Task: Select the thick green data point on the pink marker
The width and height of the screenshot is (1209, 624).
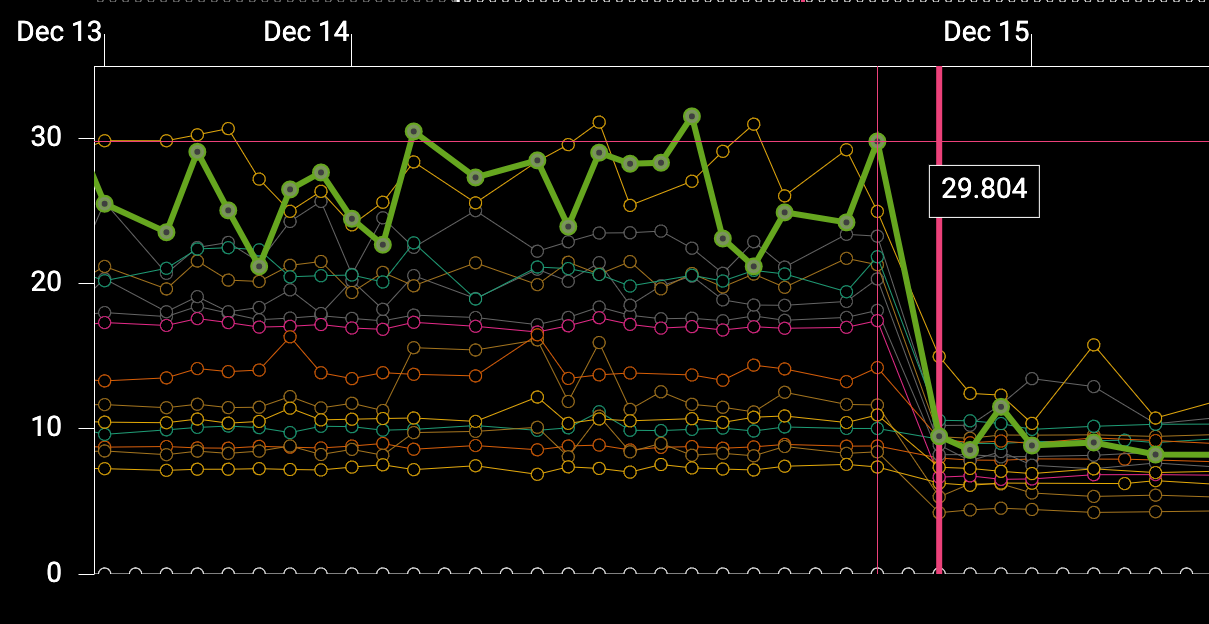Action: [939, 436]
